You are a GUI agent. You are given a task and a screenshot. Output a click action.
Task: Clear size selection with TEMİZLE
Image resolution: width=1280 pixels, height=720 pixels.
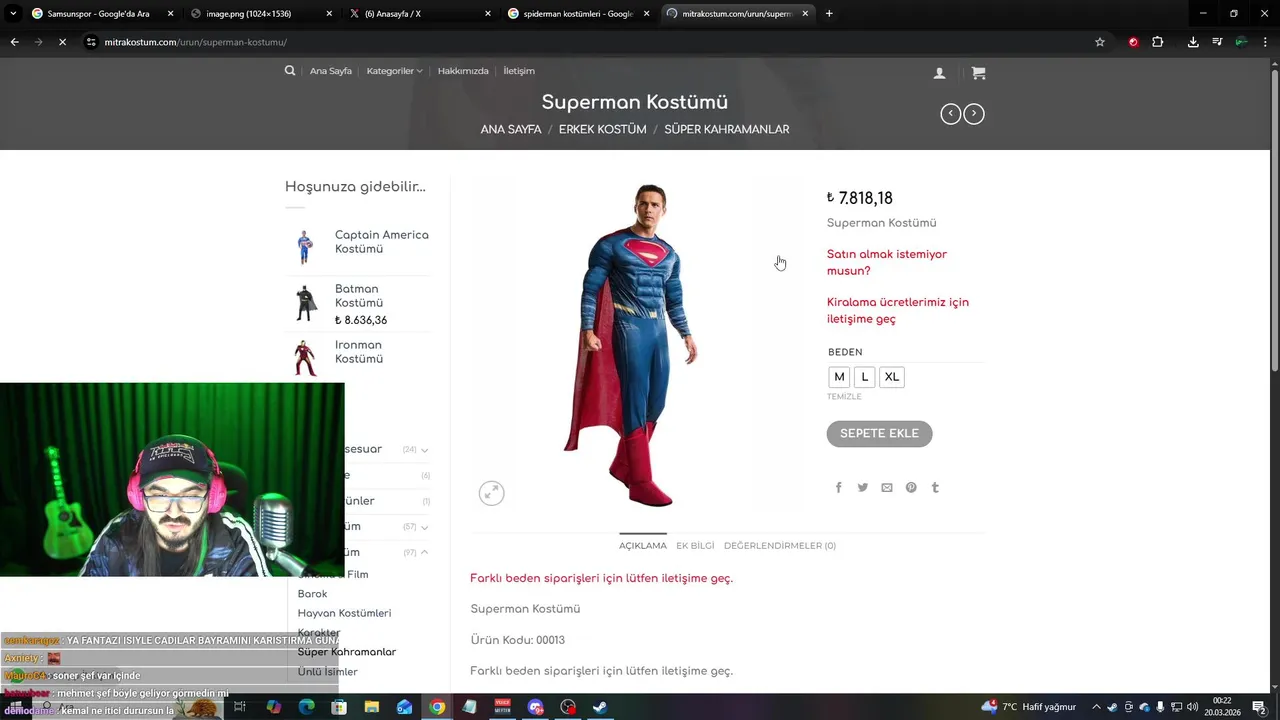coord(844,397)
